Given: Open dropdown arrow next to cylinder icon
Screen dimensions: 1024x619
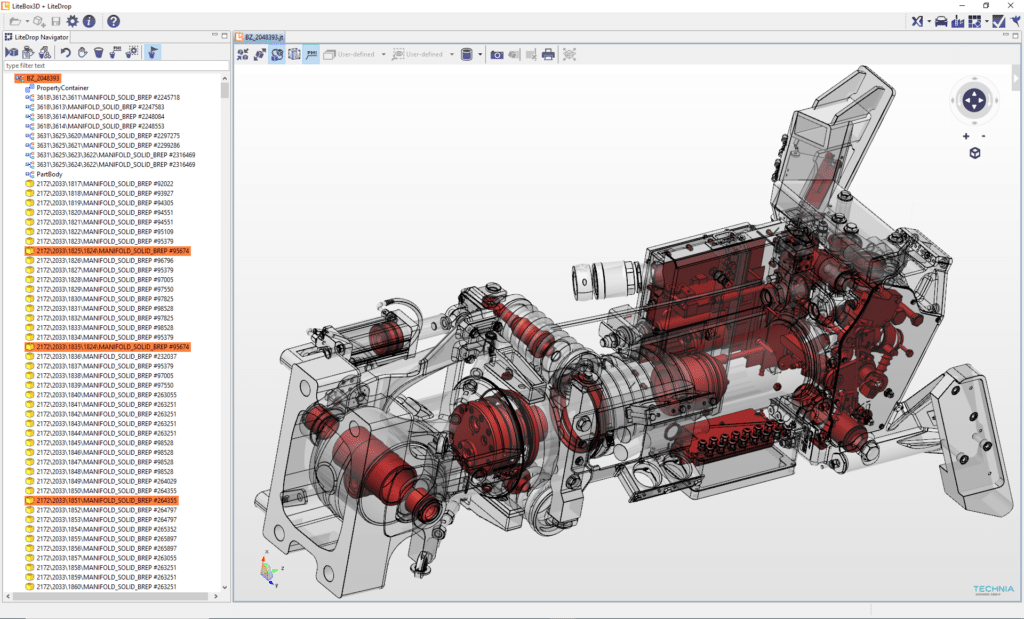Looking at the screenshot, I should pos(480,54).
